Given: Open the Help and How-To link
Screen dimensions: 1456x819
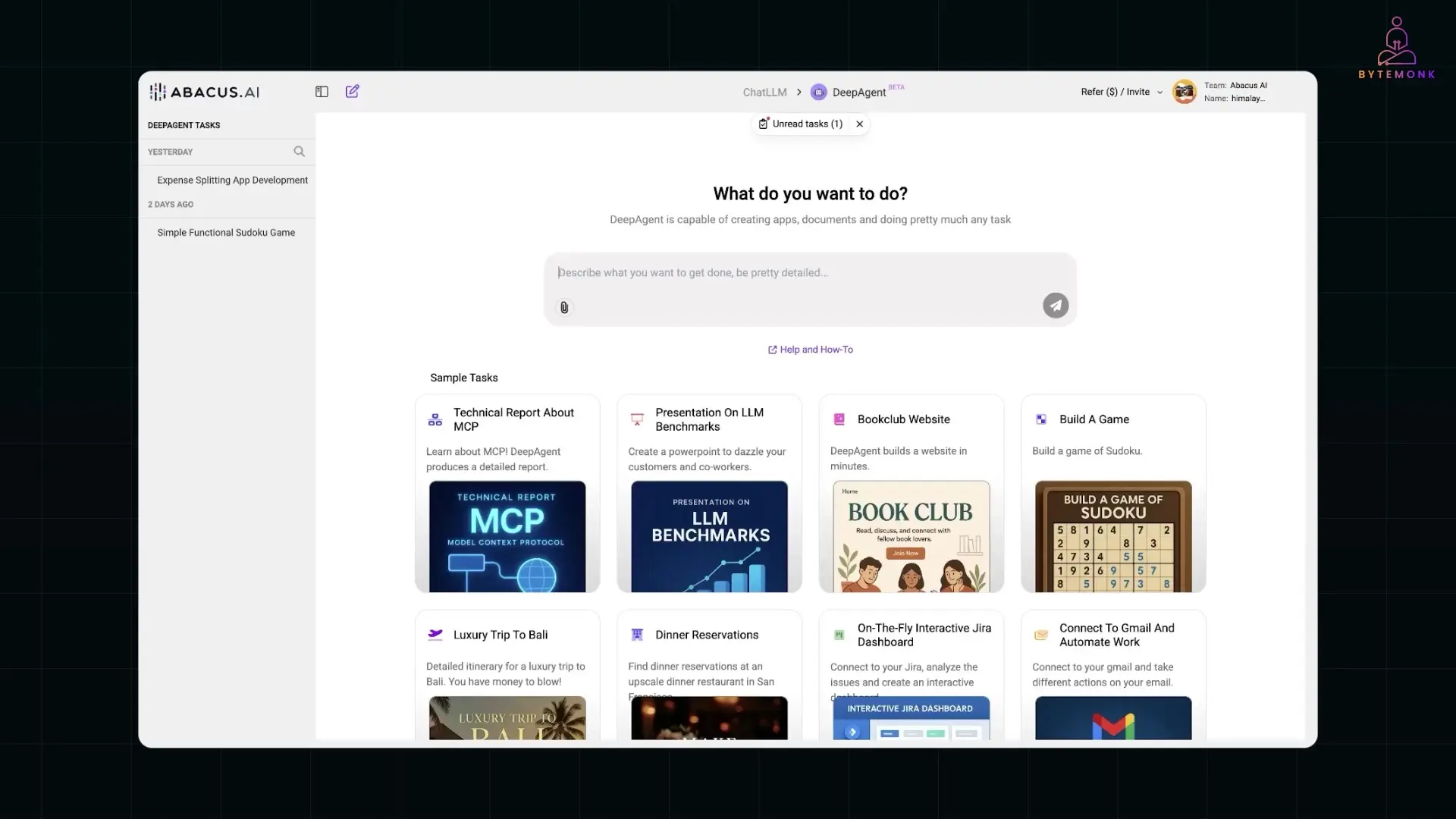Looking at the screenshot, I should (x=810, y=350).
